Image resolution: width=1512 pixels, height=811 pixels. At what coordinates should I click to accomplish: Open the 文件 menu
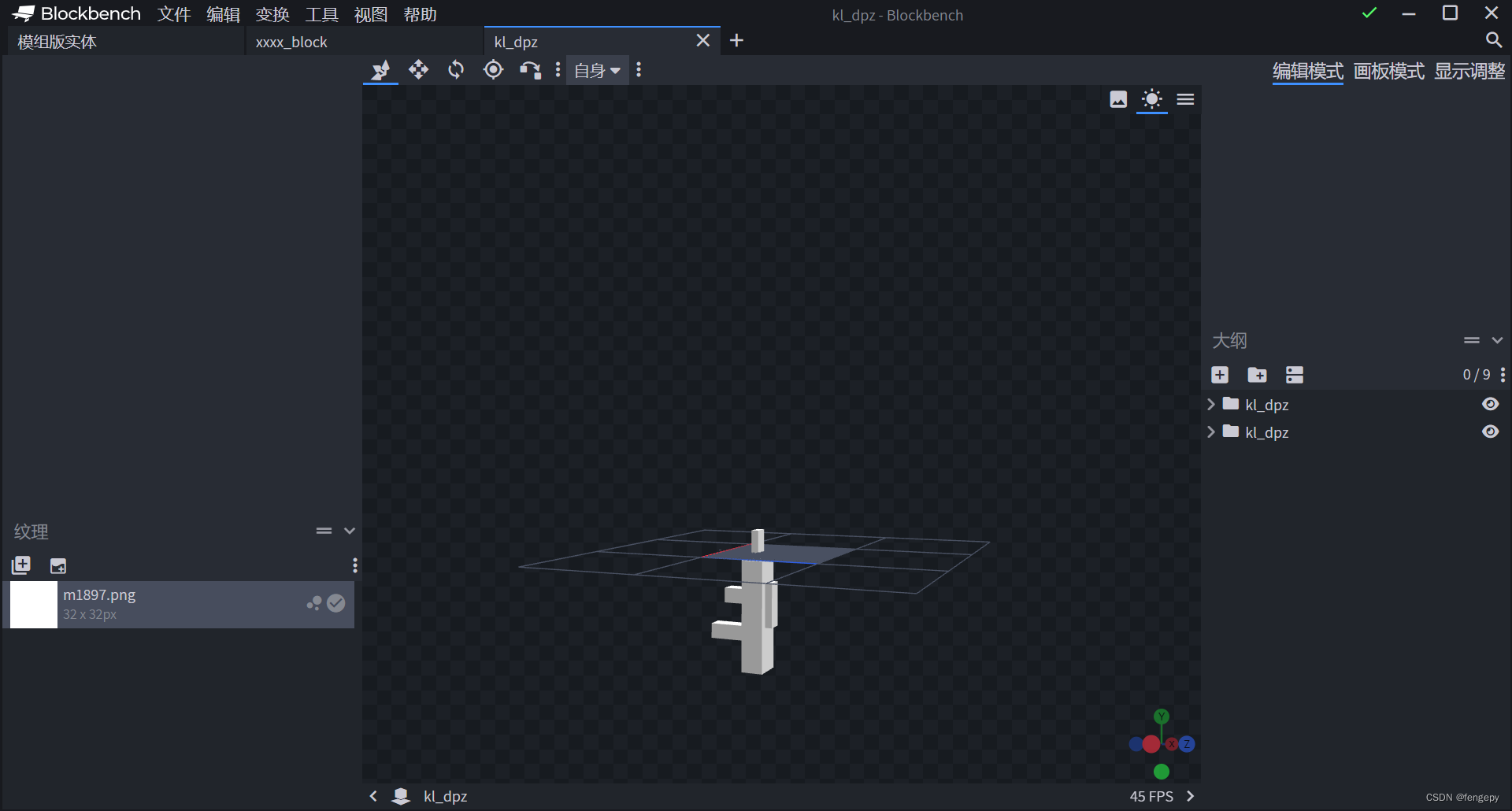[x=174, y=14]
